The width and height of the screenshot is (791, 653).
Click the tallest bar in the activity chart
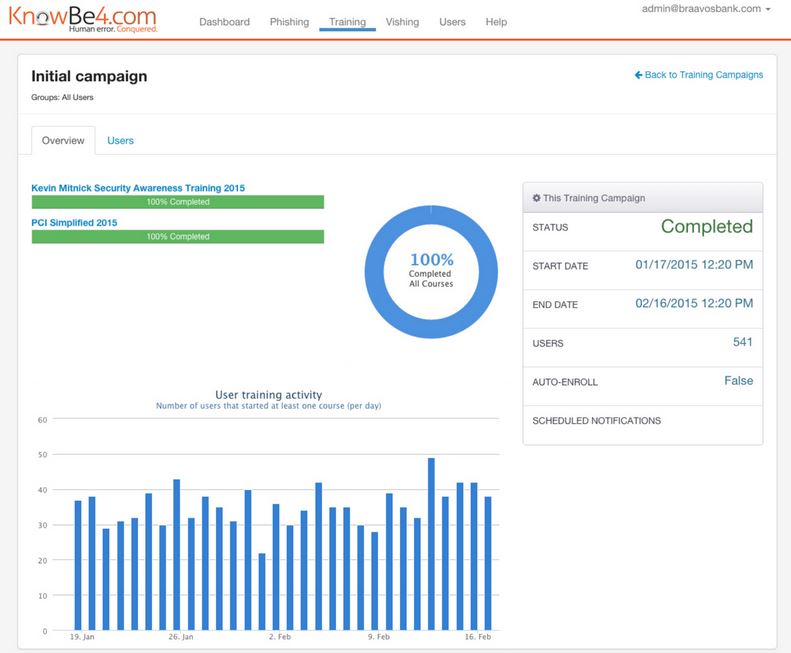[x=431, y=544]
